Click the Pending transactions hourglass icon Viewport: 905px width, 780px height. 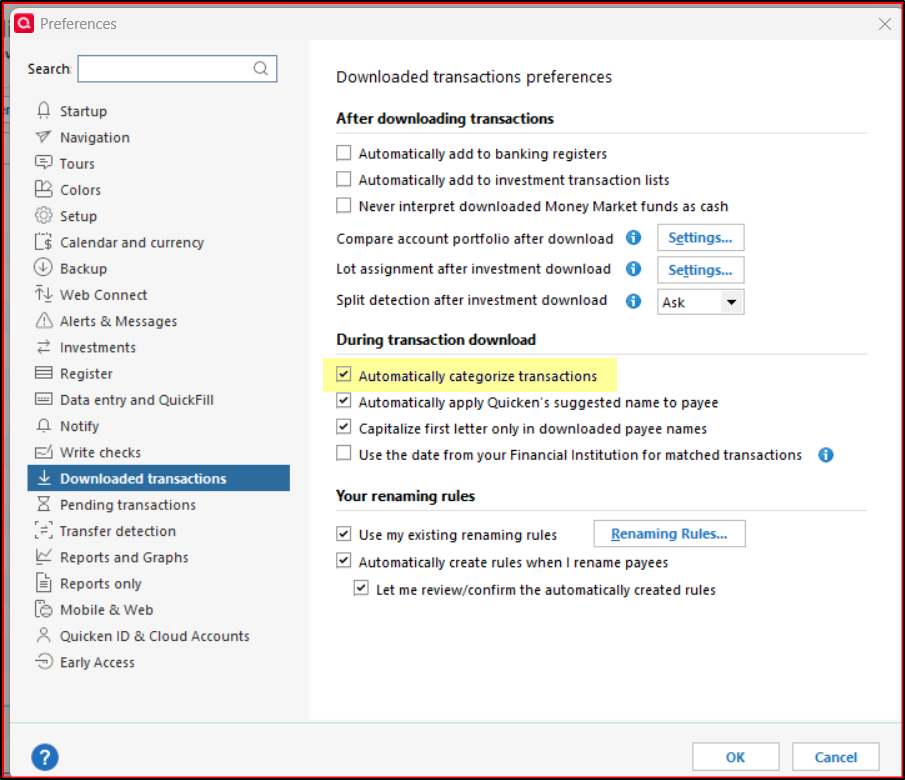coord(43,504)
